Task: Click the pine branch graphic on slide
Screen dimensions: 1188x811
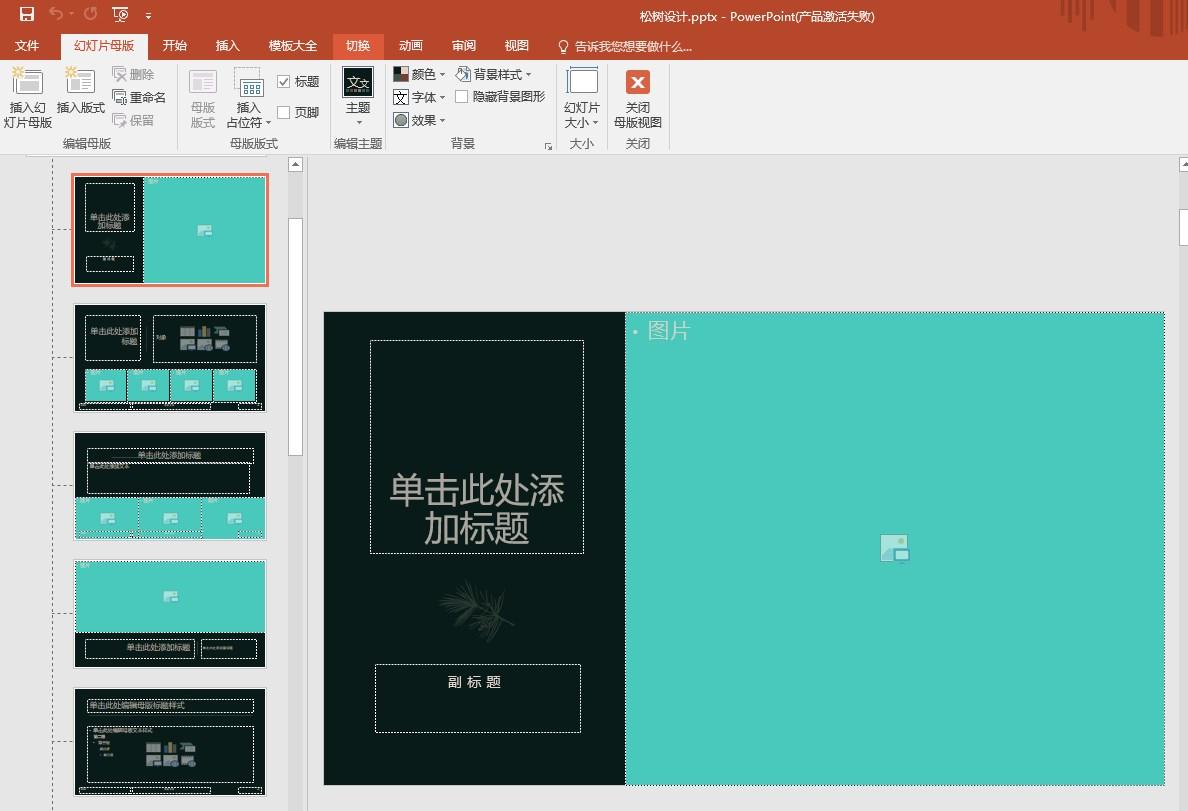Action: [x=476, y=610]
